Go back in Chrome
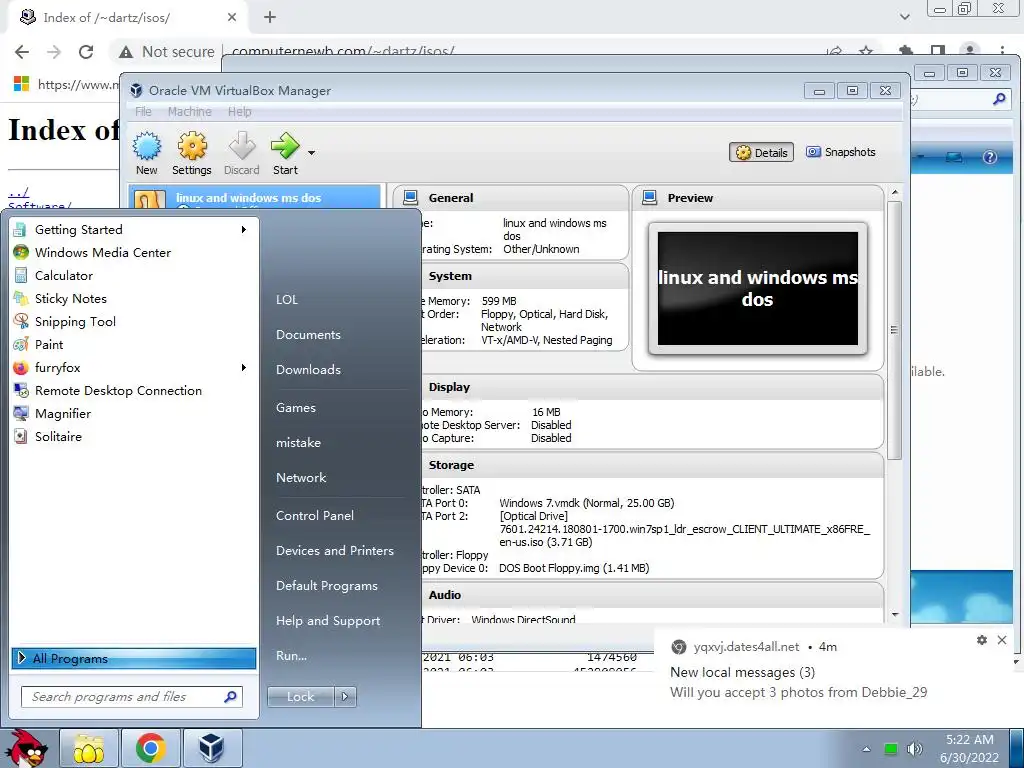Viewport: 1024px width, 768px height. (x=22, y=52)
